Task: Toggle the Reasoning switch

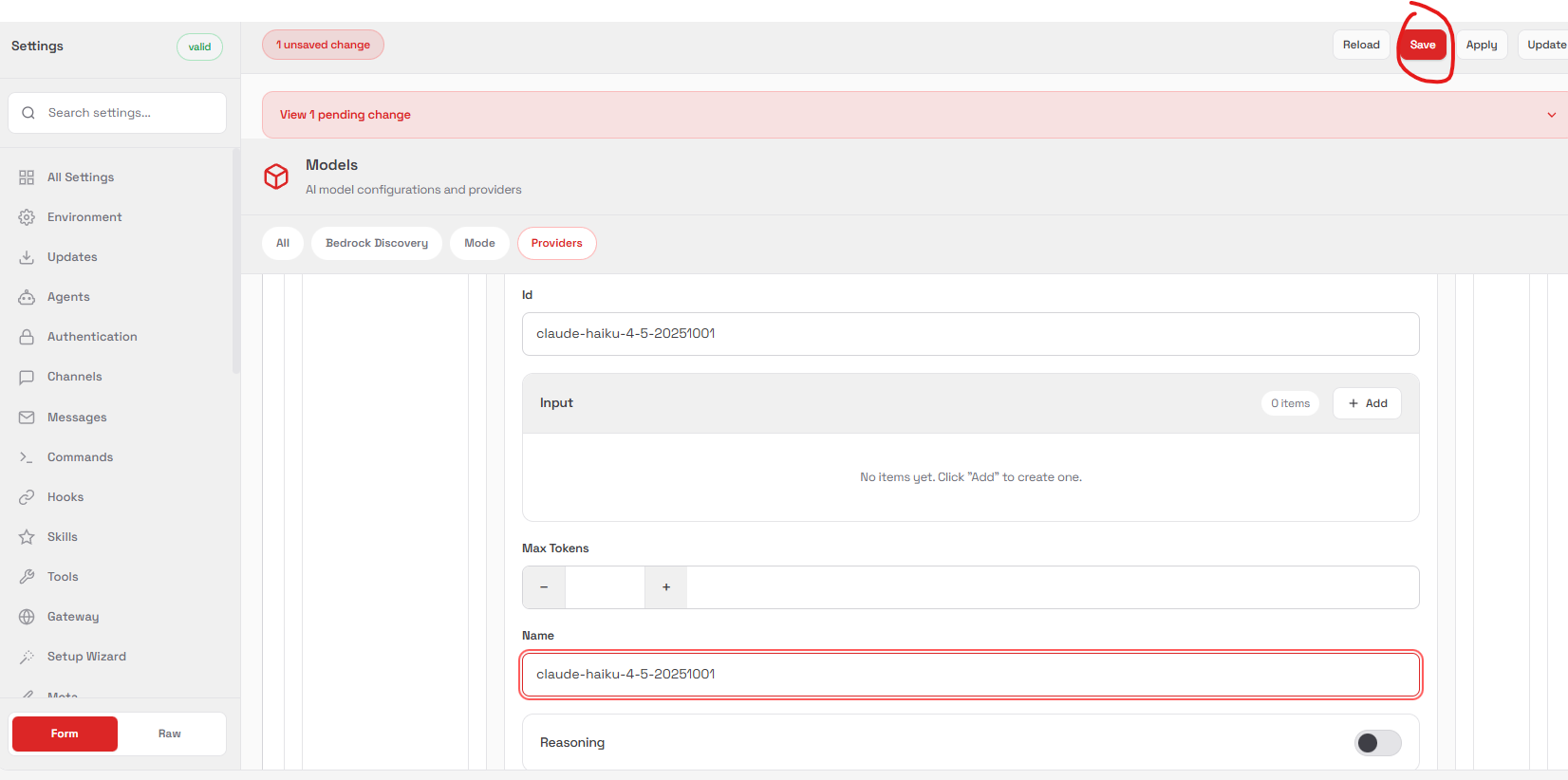Action: [x=1377, y=743]
